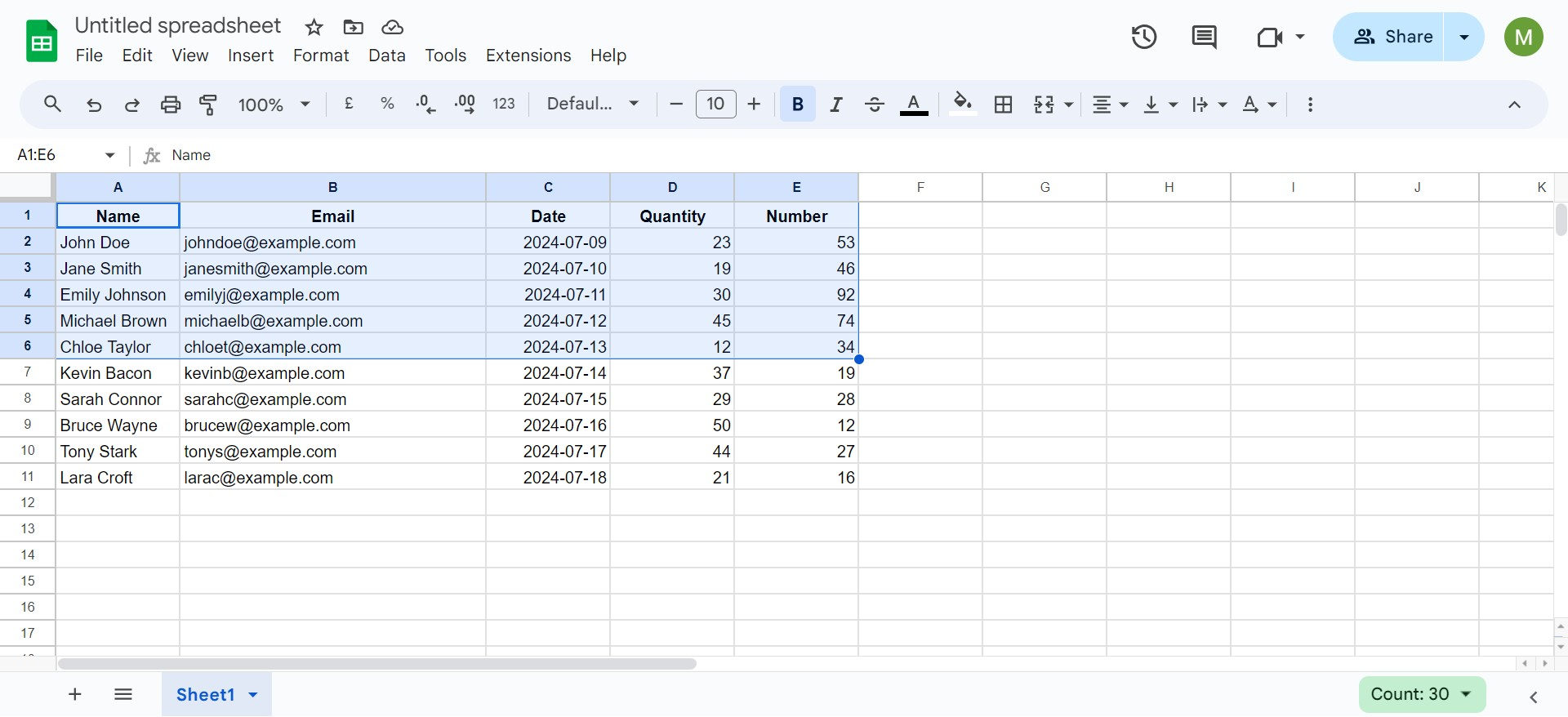
Task: Click the font size input field
Action: point(716,104)
